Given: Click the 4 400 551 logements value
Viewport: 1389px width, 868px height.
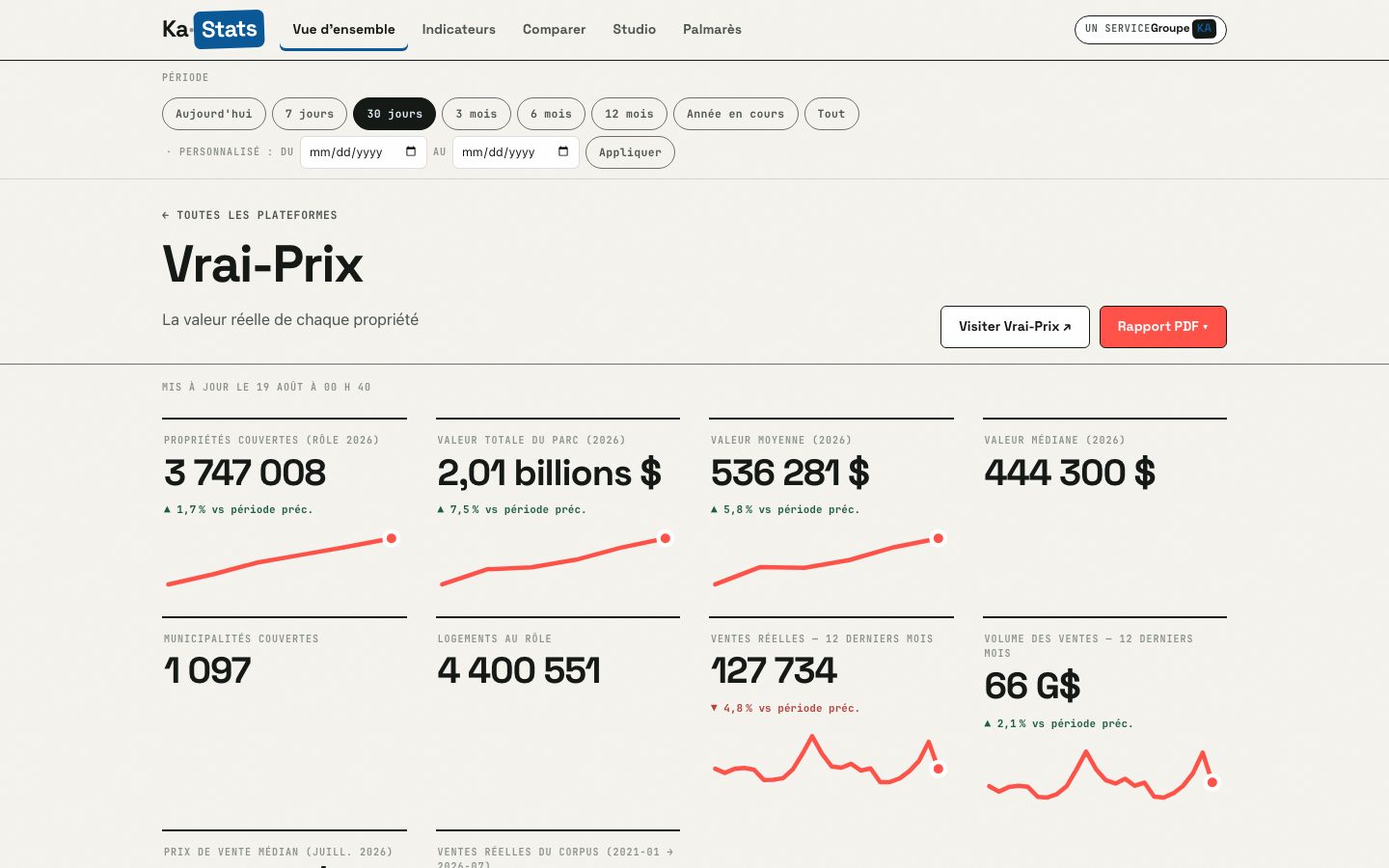Looking at the screenshot, I should coord(519,670).
